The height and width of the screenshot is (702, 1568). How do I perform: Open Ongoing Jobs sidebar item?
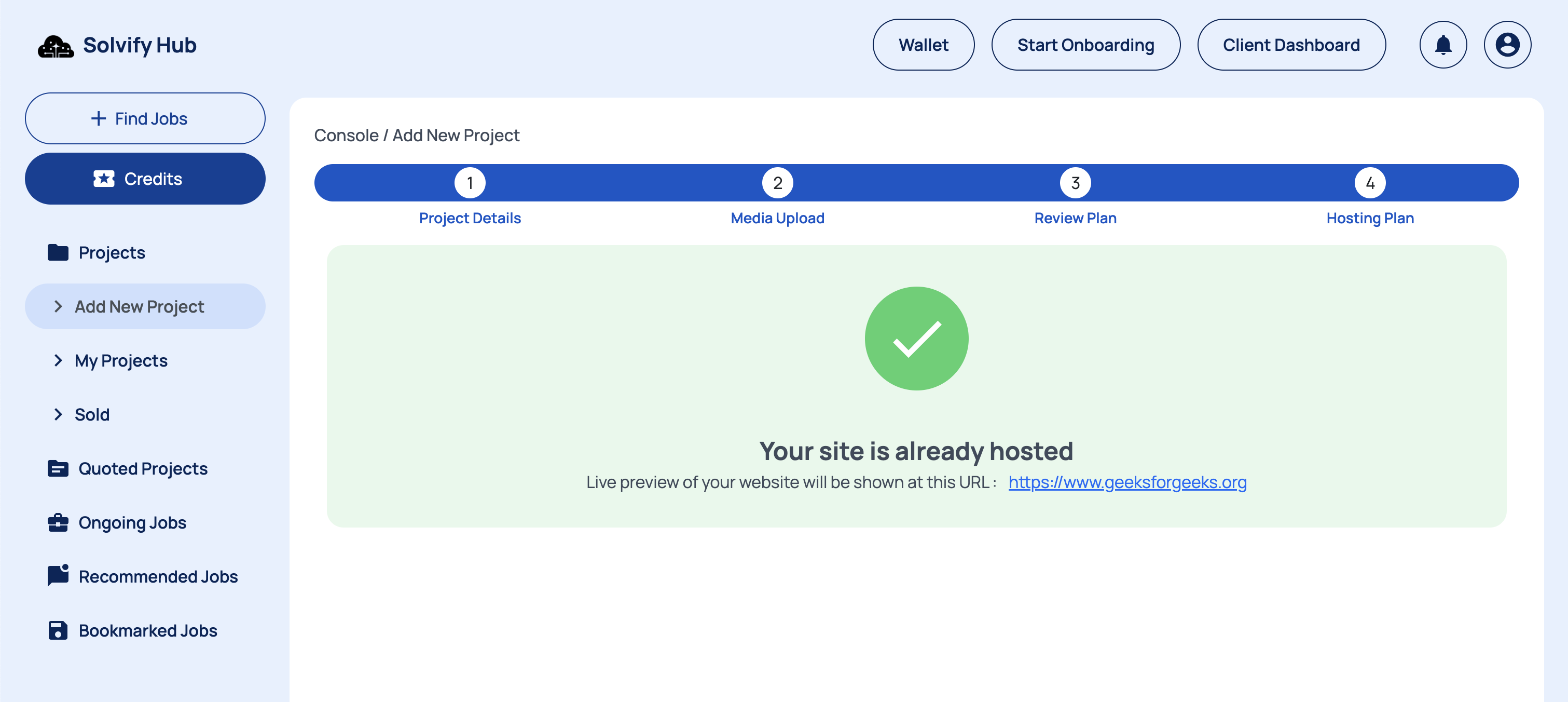(145, 522)
